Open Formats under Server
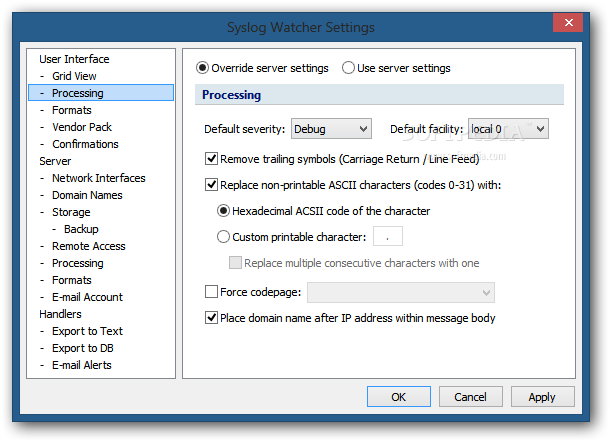Screen dimensions: 610x442 72,280
